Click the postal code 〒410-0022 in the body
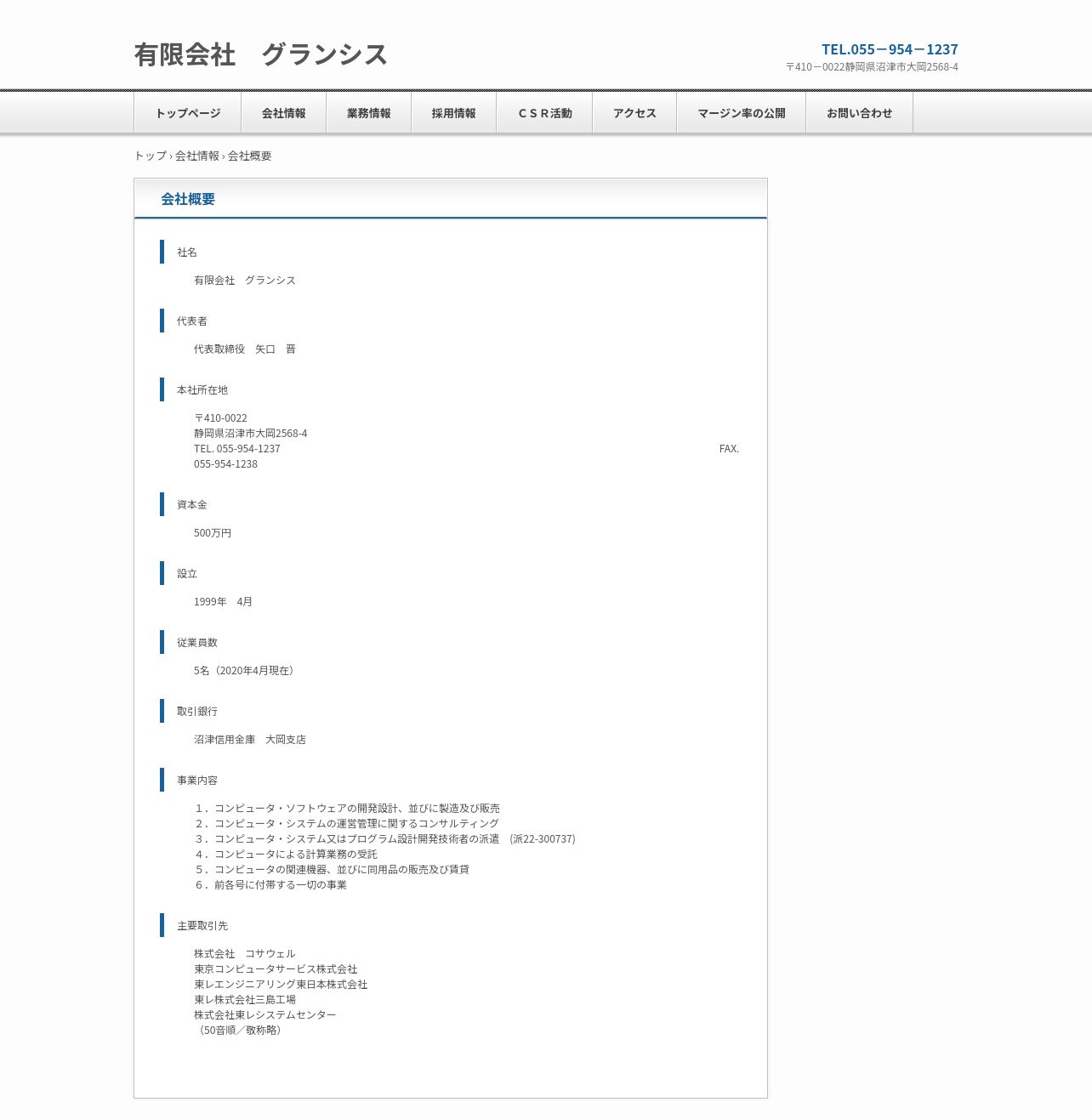This screenshot has width=1092, height=1119. point(221,418)
